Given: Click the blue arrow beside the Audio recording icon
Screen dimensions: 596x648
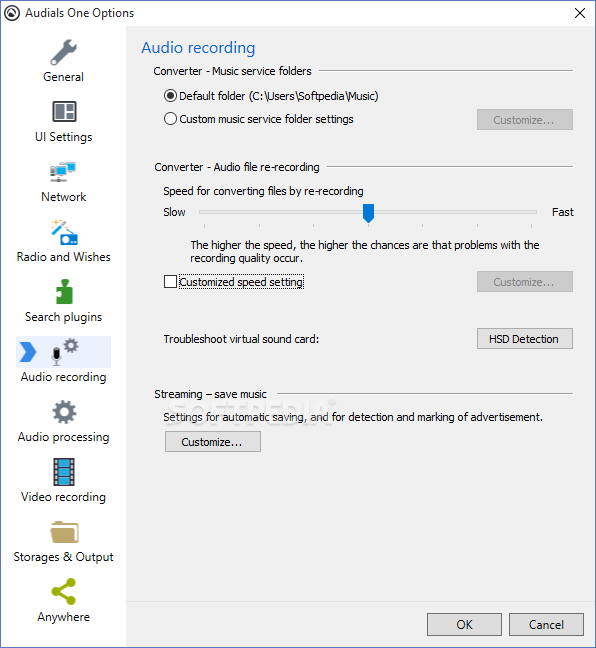Looking at the screenshot, I should point(28,352).
